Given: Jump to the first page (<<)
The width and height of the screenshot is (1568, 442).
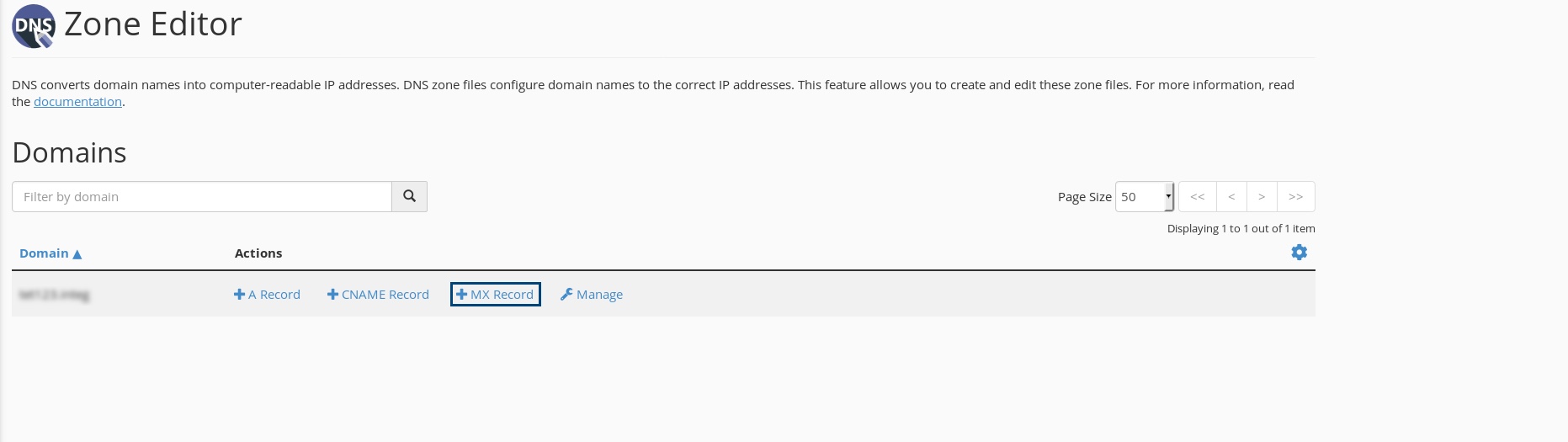Looking at the screenshot, I should pyautogui.click(x=1197, y=197).
